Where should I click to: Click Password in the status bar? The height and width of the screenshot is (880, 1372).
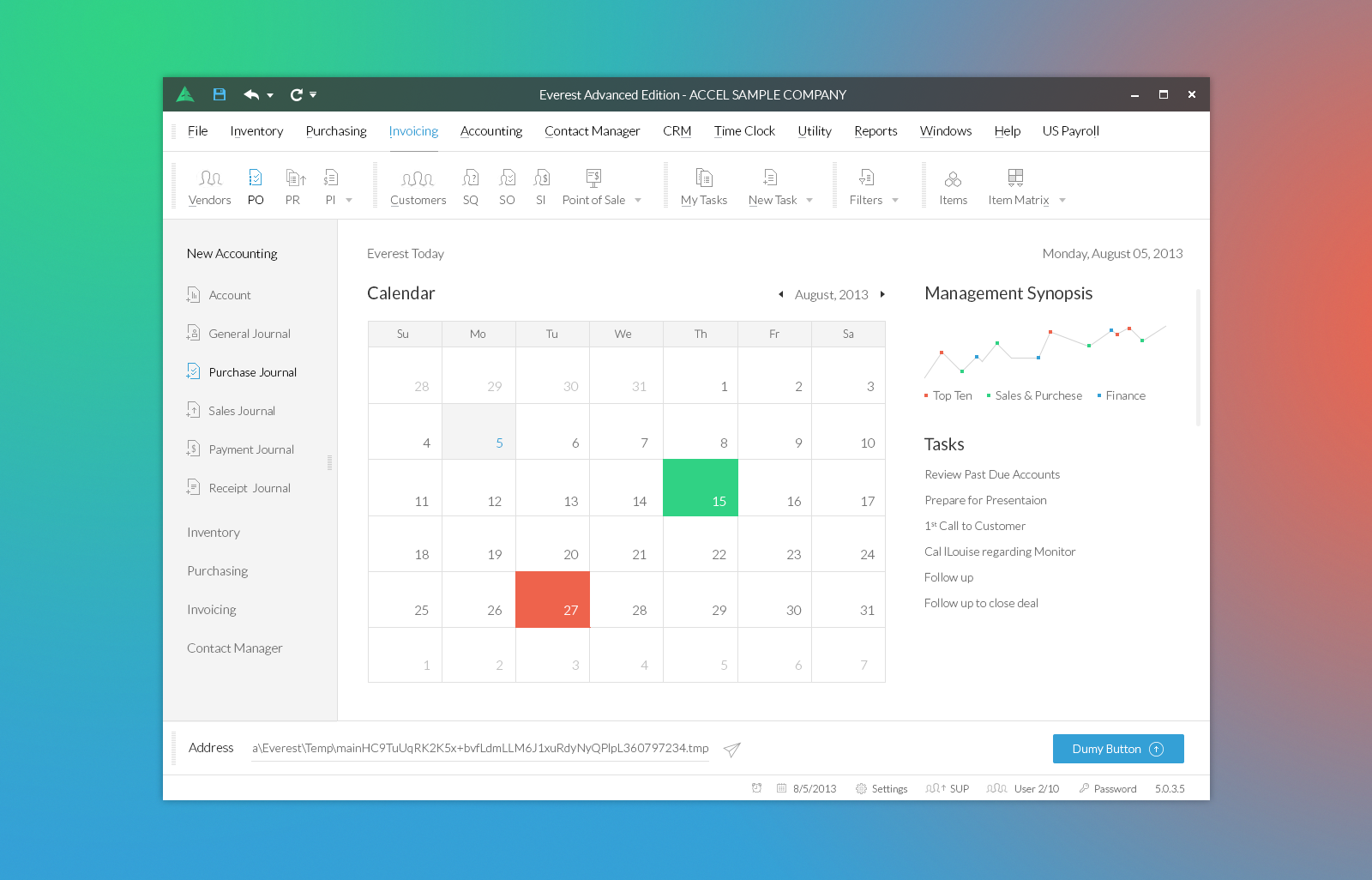click(1108, 788)
